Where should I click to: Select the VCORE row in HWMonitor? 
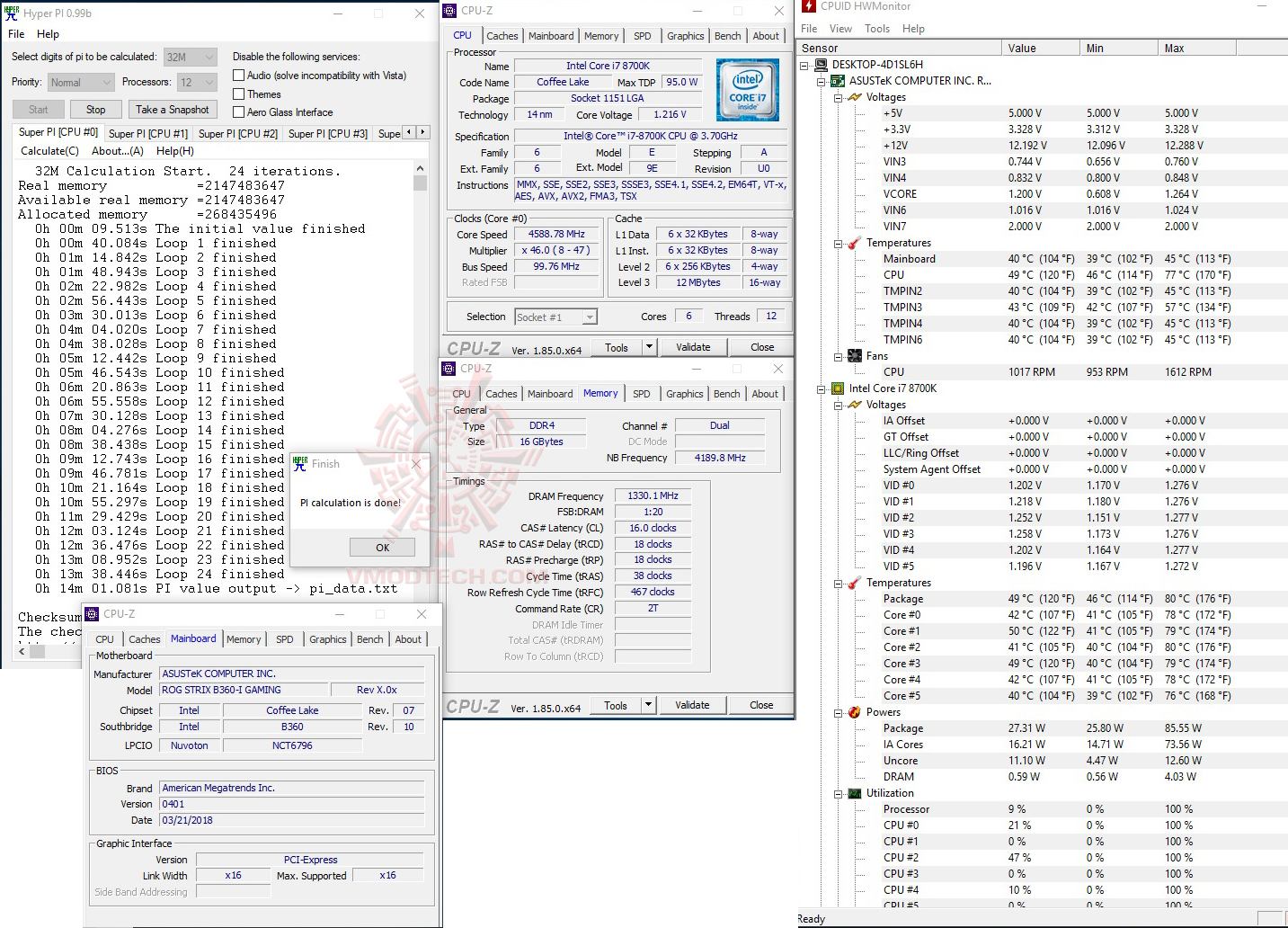pos(1040,194)
